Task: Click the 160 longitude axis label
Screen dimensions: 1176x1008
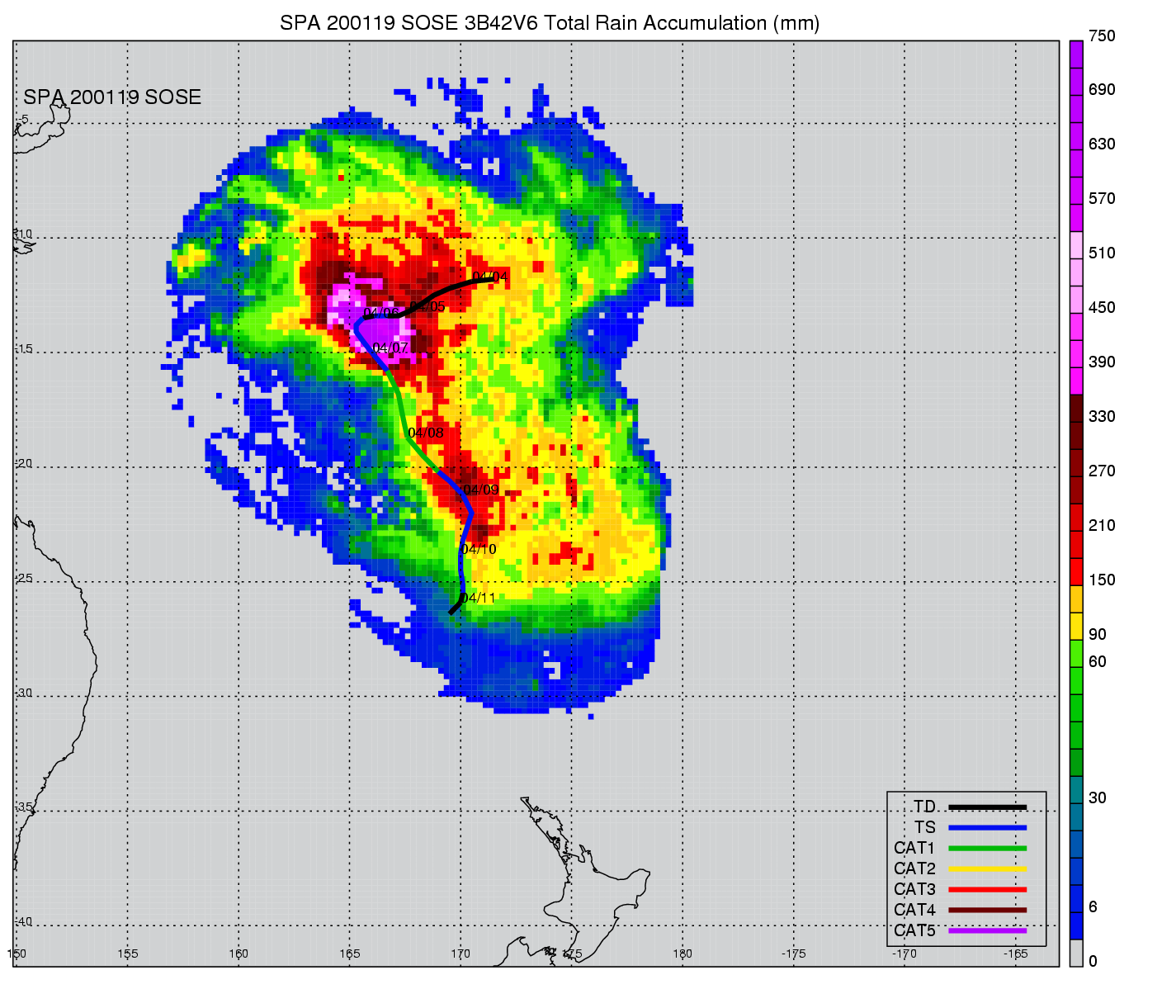Action: coord(239,954)
